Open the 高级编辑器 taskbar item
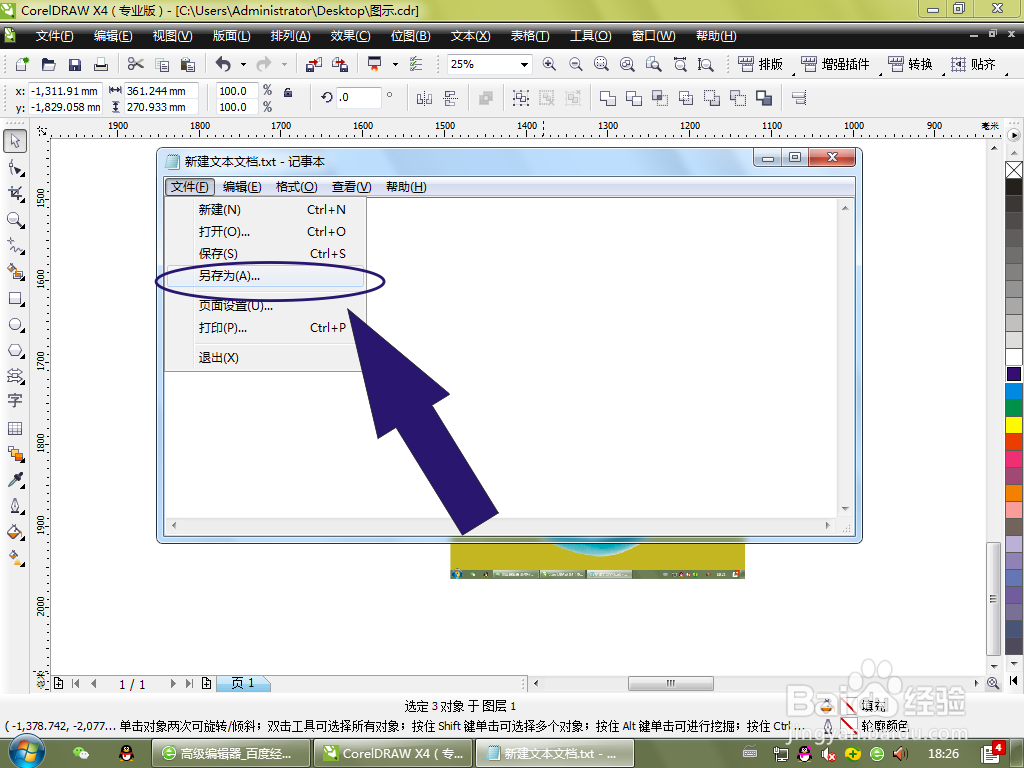This screenshot has height=768, width=1024. [231, 753]
